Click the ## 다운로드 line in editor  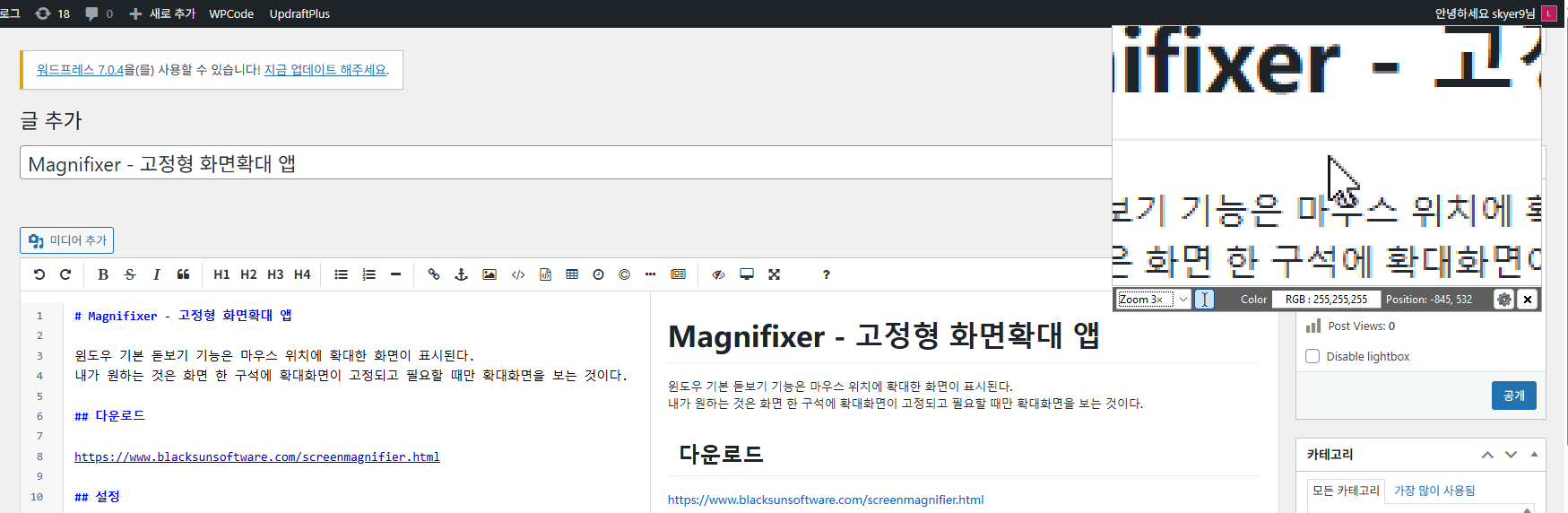click(109, 416)
